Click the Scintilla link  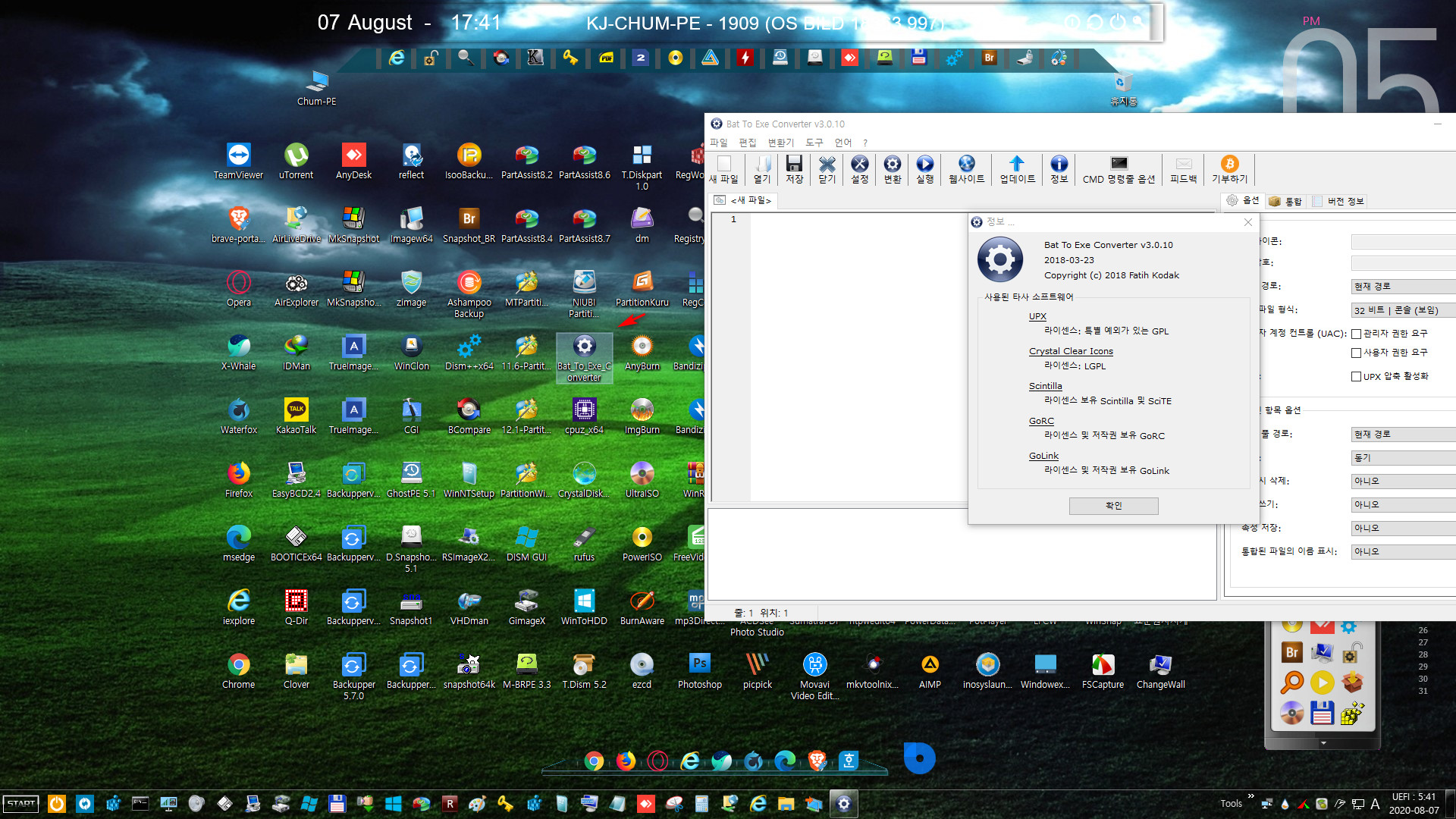tap(1045, 386)
